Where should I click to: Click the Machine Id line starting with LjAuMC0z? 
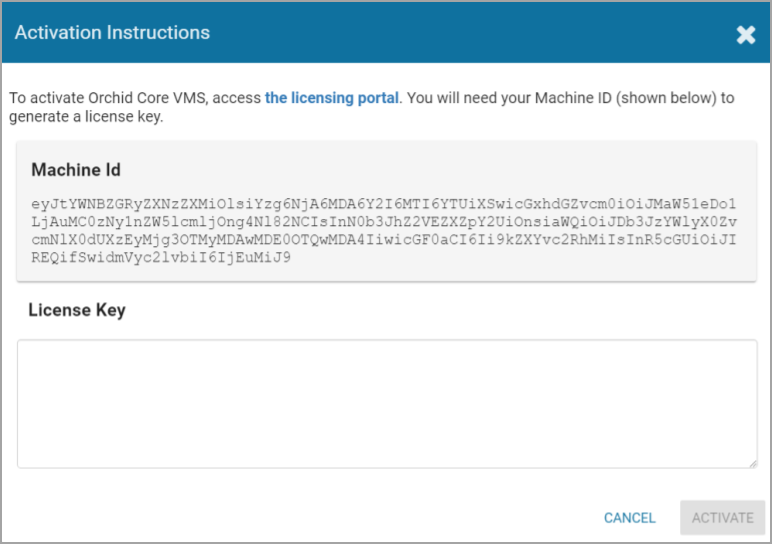[x=384, y=222]
